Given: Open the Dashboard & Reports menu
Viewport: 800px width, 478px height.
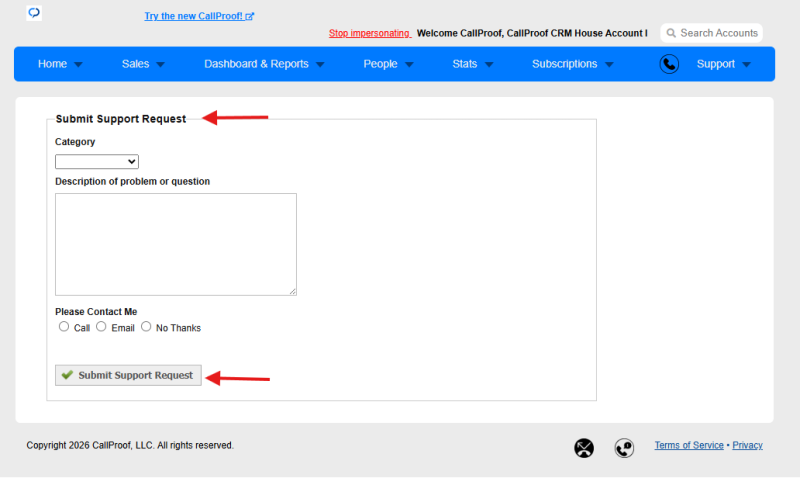Looking at the screenshot, I should coord(256,64).
